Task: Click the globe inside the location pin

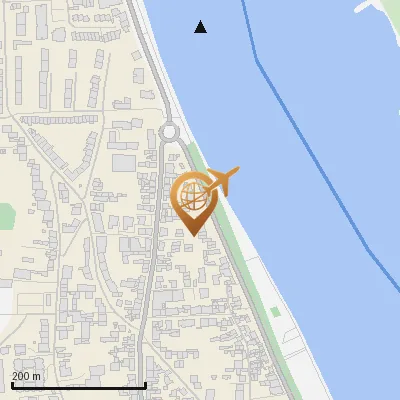Action: pos(194,195)
